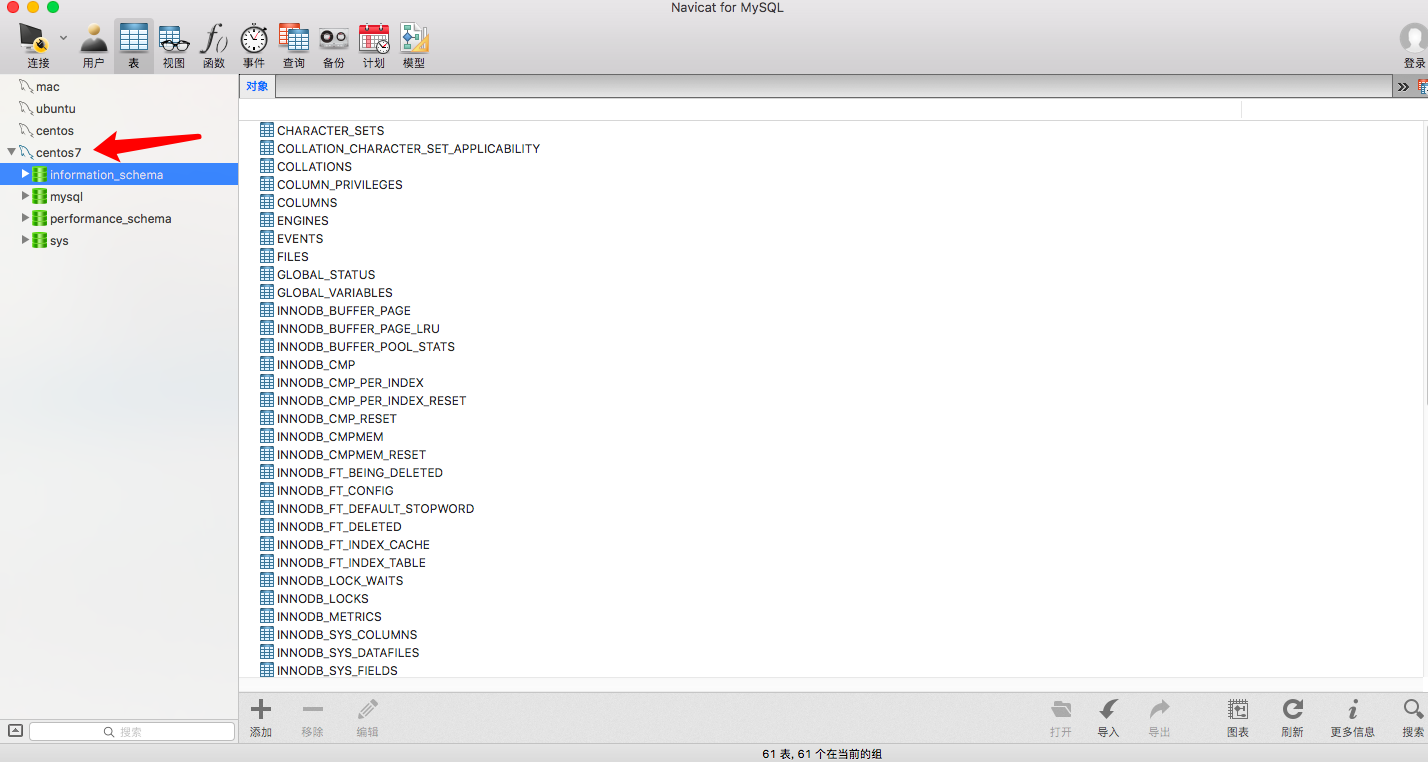Open the 计划 schedule icon
Screen dimensions: 1428x762
pos(374,45)
